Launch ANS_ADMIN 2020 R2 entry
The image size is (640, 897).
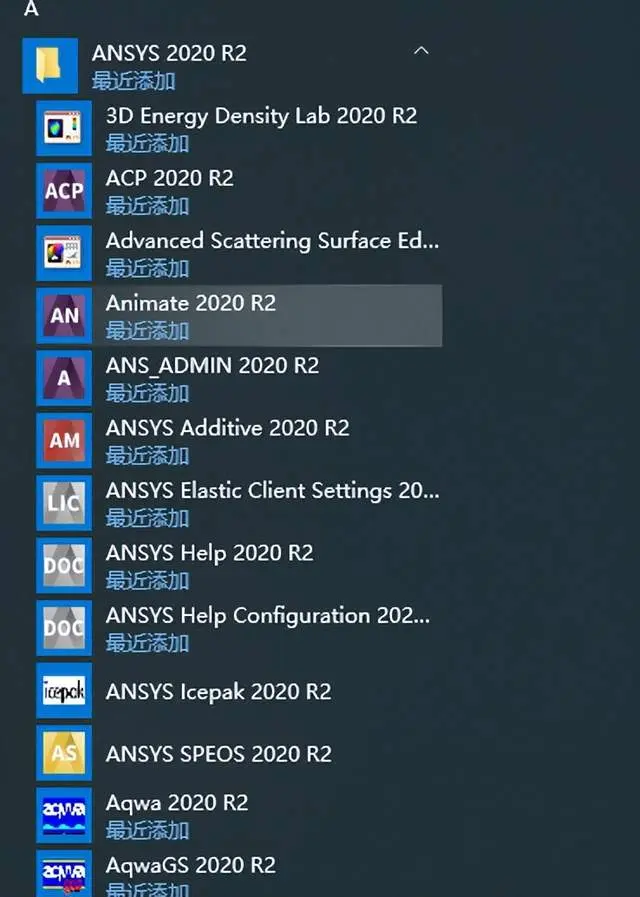[213, 366]
